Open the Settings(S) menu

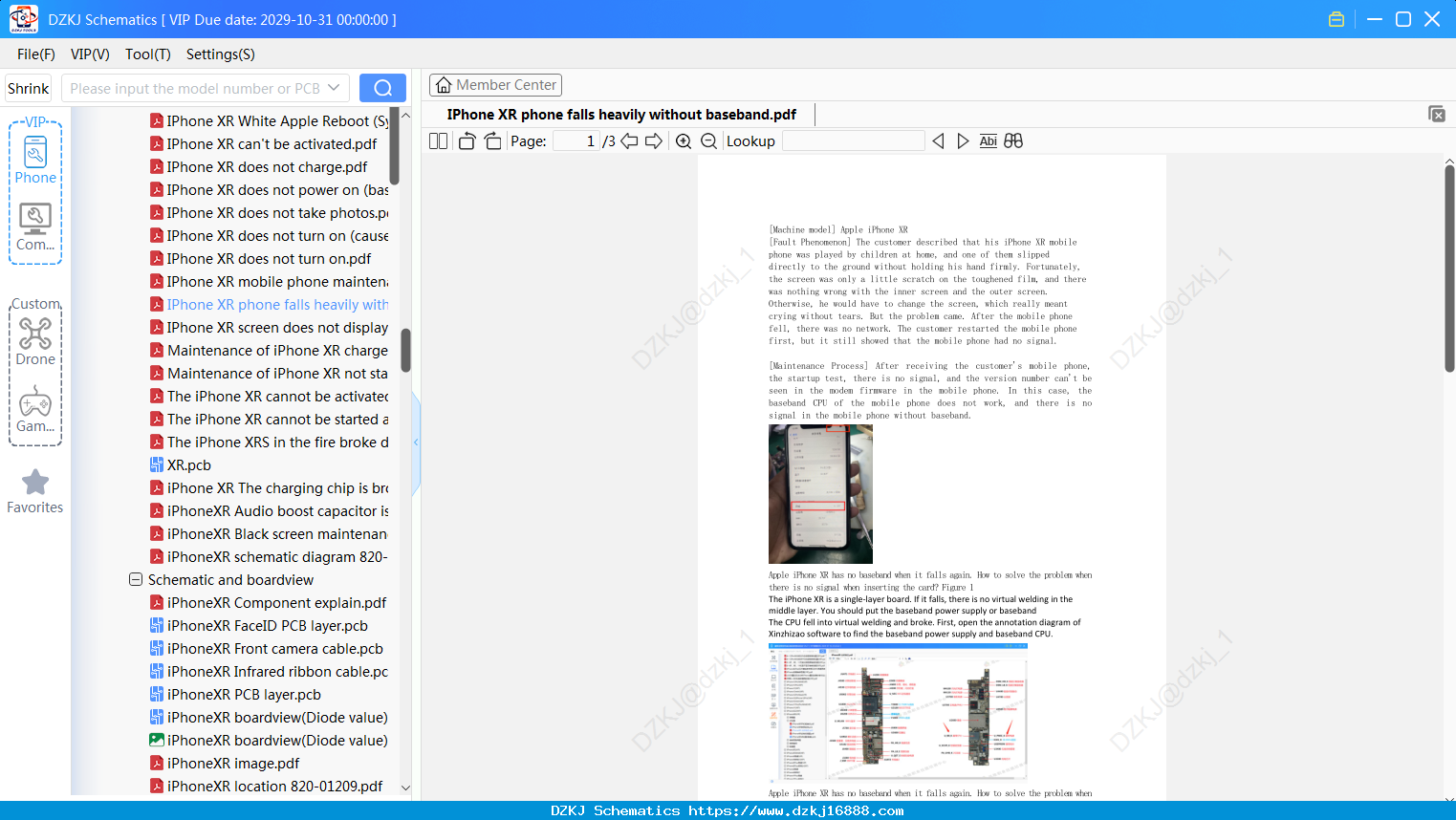(x=220, y=54)
